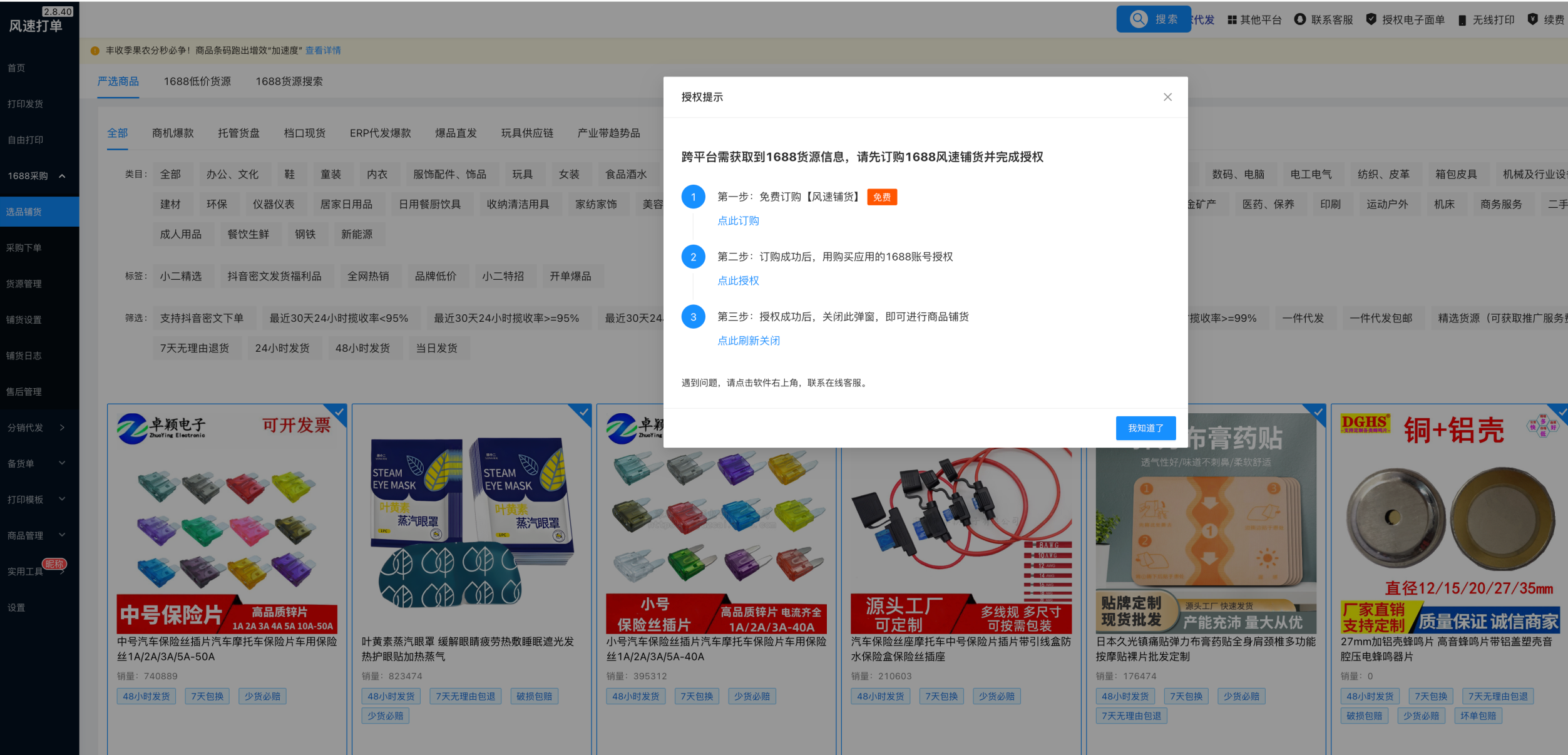This screenshot has height=755, width=1568.
Task: Open 铜+铝壳 buzzer product thumbnail
Action: click(x=1449, y=520)
